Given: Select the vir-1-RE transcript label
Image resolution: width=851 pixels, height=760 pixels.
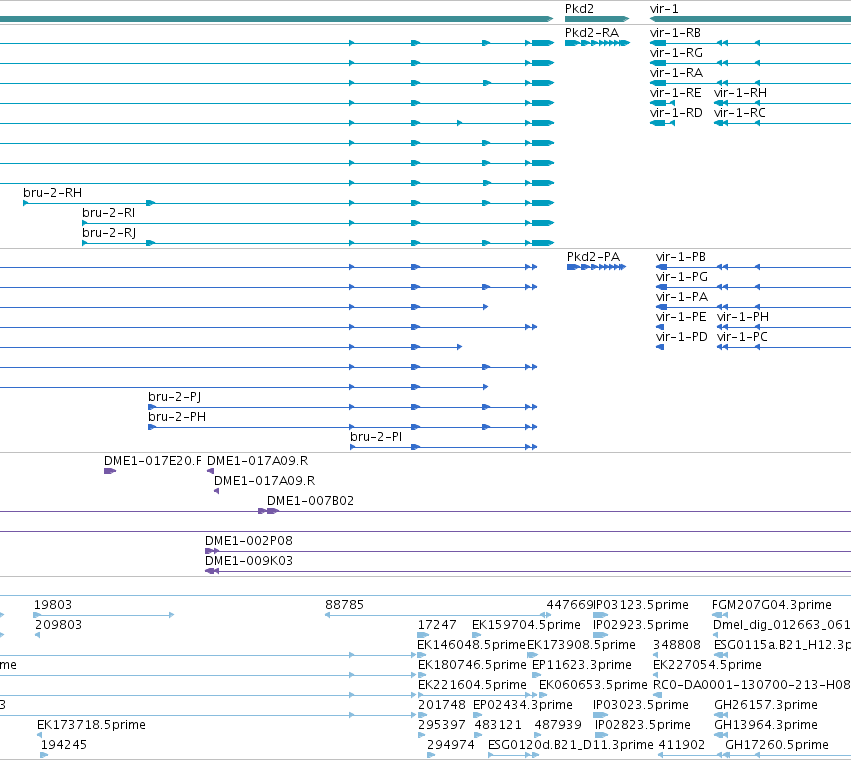Looking at the screenshot, I should pos(676,93).
